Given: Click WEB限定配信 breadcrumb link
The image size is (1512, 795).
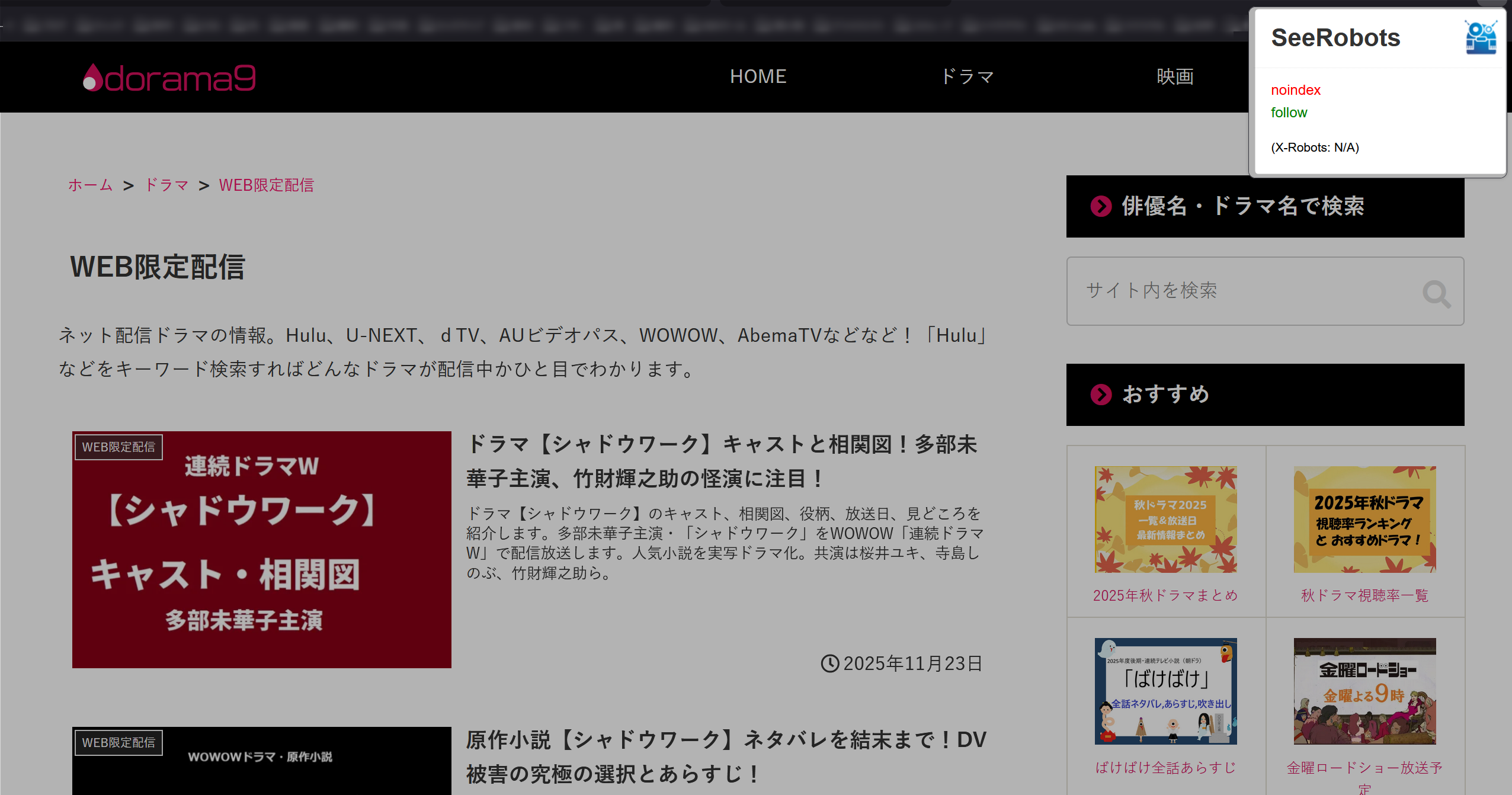Looking at the screenshot, I should [266, 185].
